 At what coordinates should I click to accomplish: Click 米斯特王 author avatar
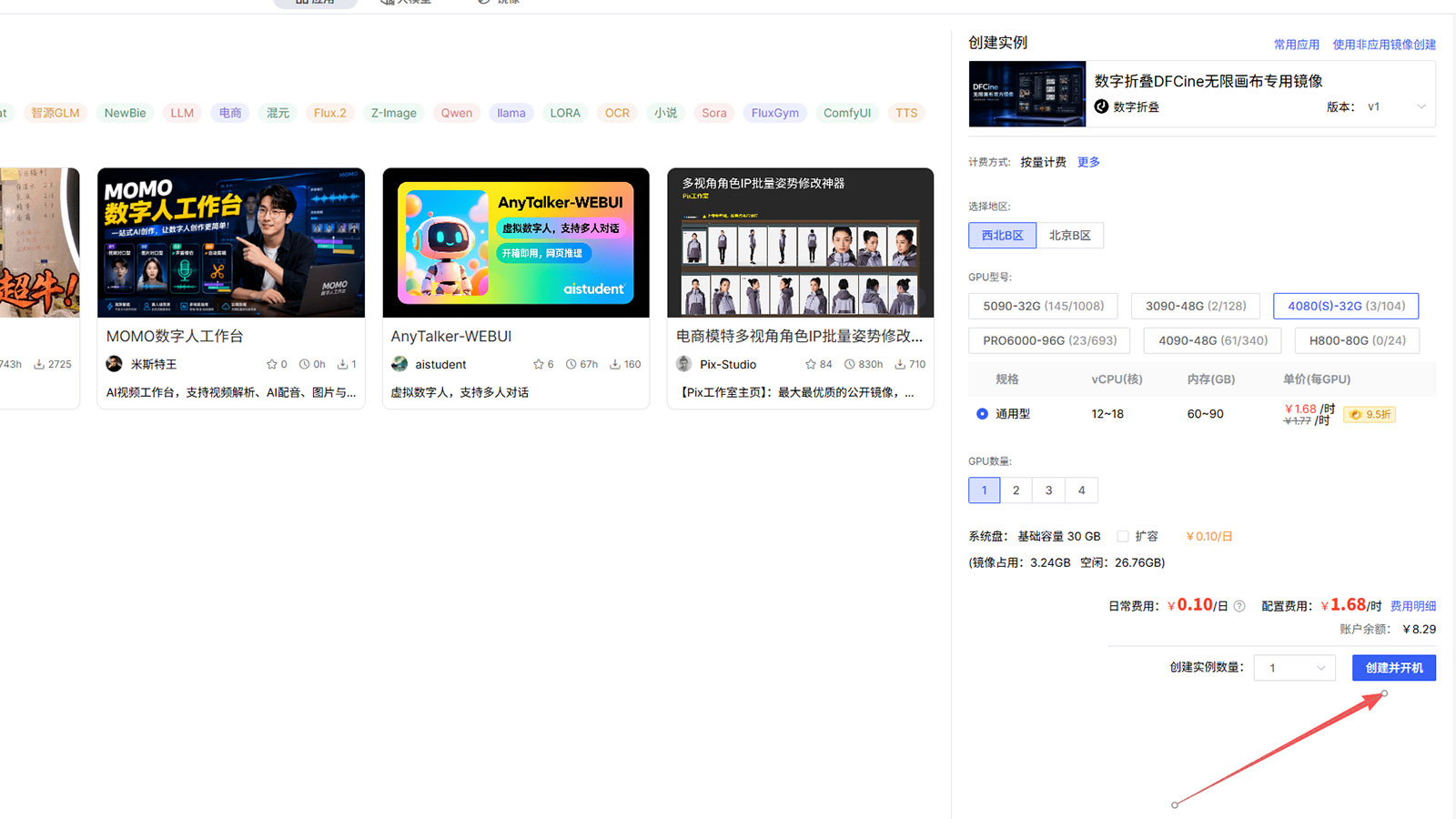tap(114, 364)
